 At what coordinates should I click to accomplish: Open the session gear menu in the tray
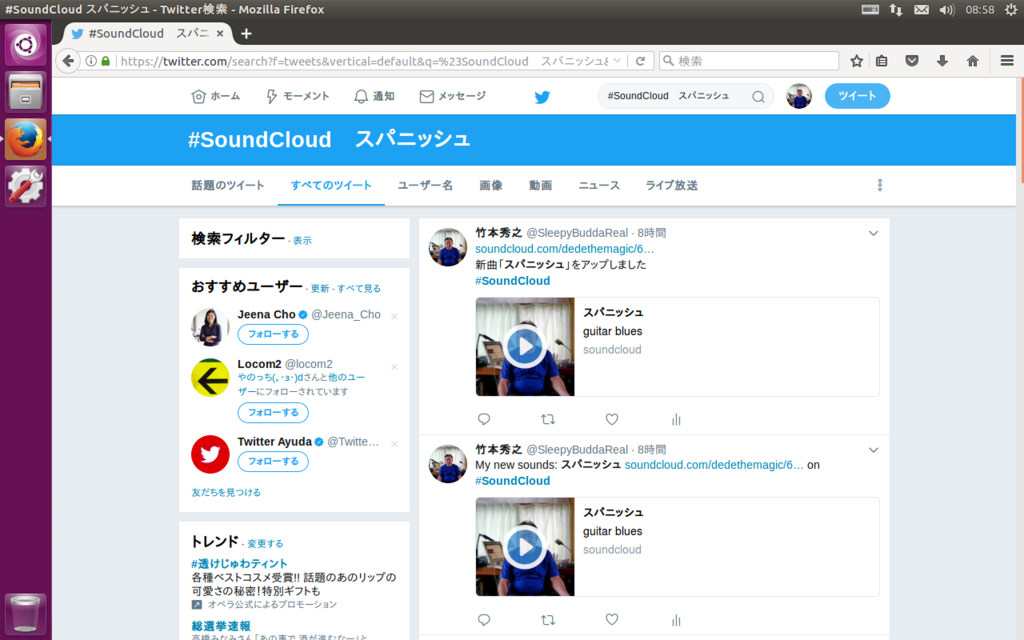tap(1011, 10)
